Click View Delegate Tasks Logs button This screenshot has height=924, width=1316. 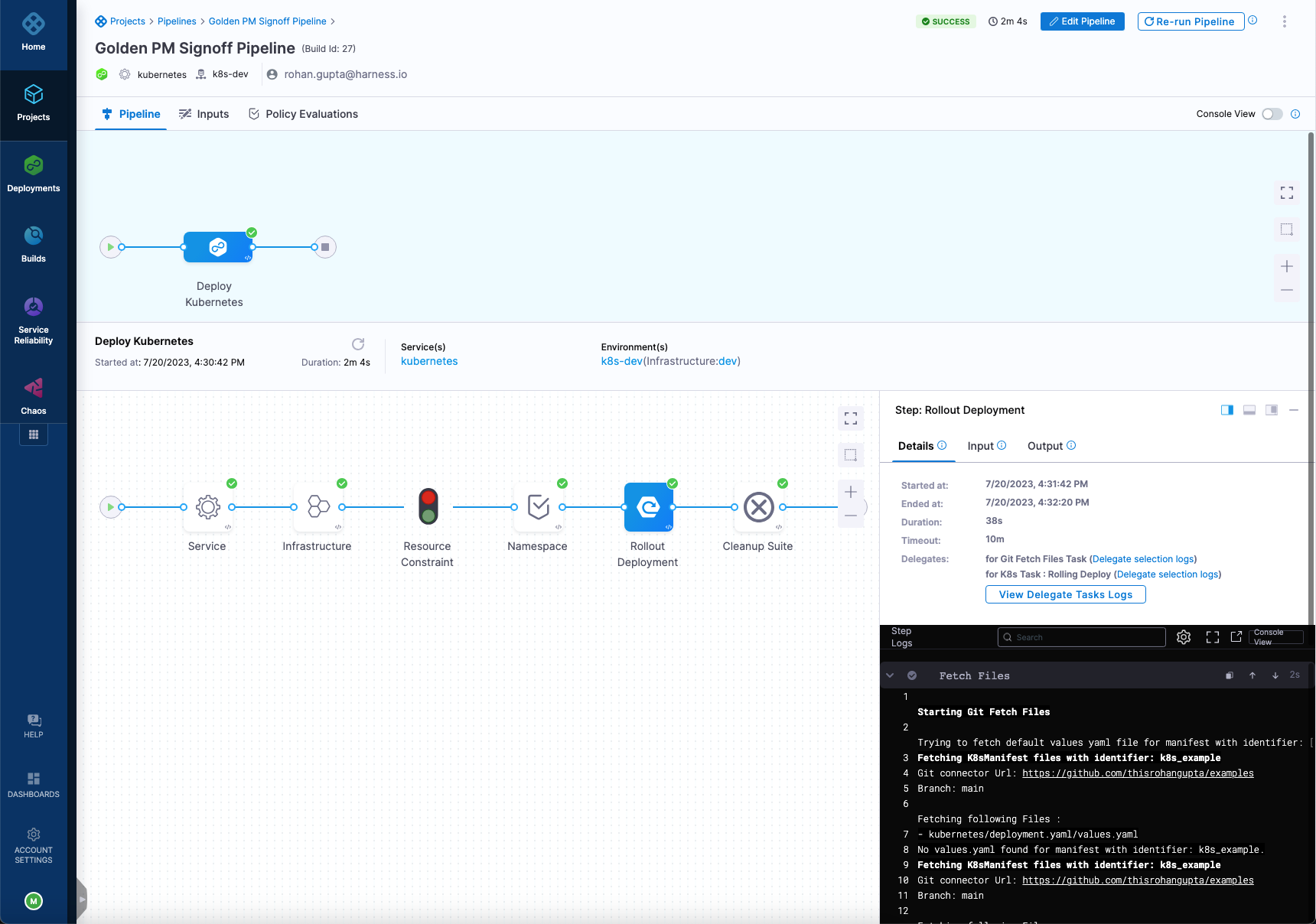[x=1065, y=594]
